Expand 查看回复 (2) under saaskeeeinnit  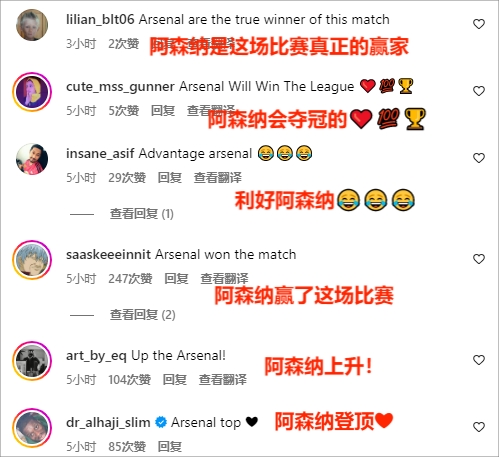143,315
